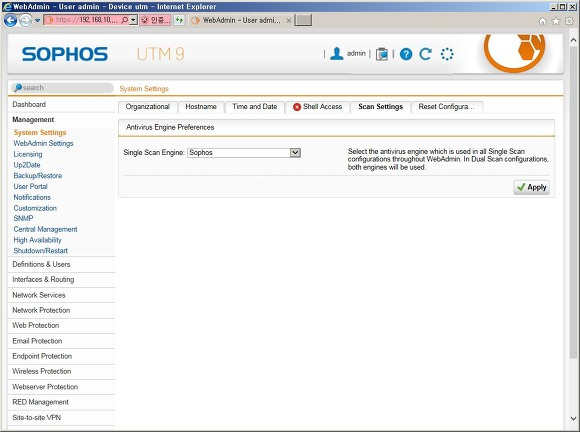Open Customization page
The height and width of the screenshot is (432, 580).
click(x=35, y=208)
